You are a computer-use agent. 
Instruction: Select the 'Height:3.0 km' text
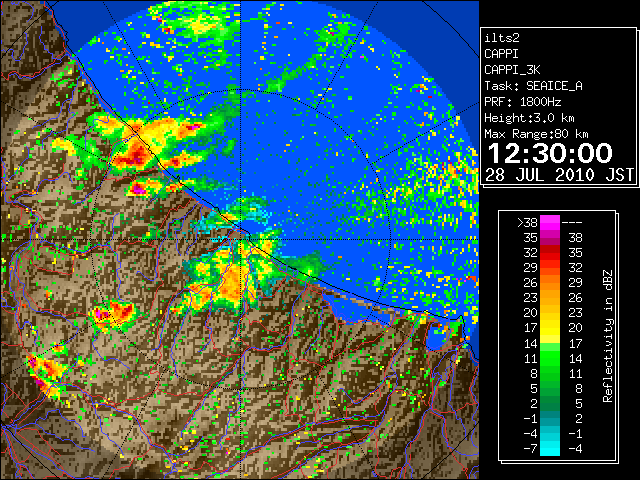tap(529, 118)
